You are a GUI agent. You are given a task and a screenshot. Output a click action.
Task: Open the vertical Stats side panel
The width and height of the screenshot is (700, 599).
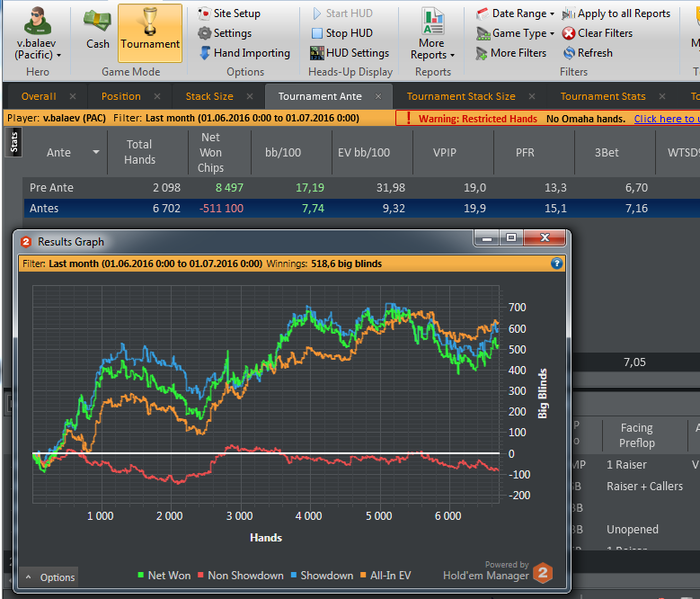[x=14, y=142]
